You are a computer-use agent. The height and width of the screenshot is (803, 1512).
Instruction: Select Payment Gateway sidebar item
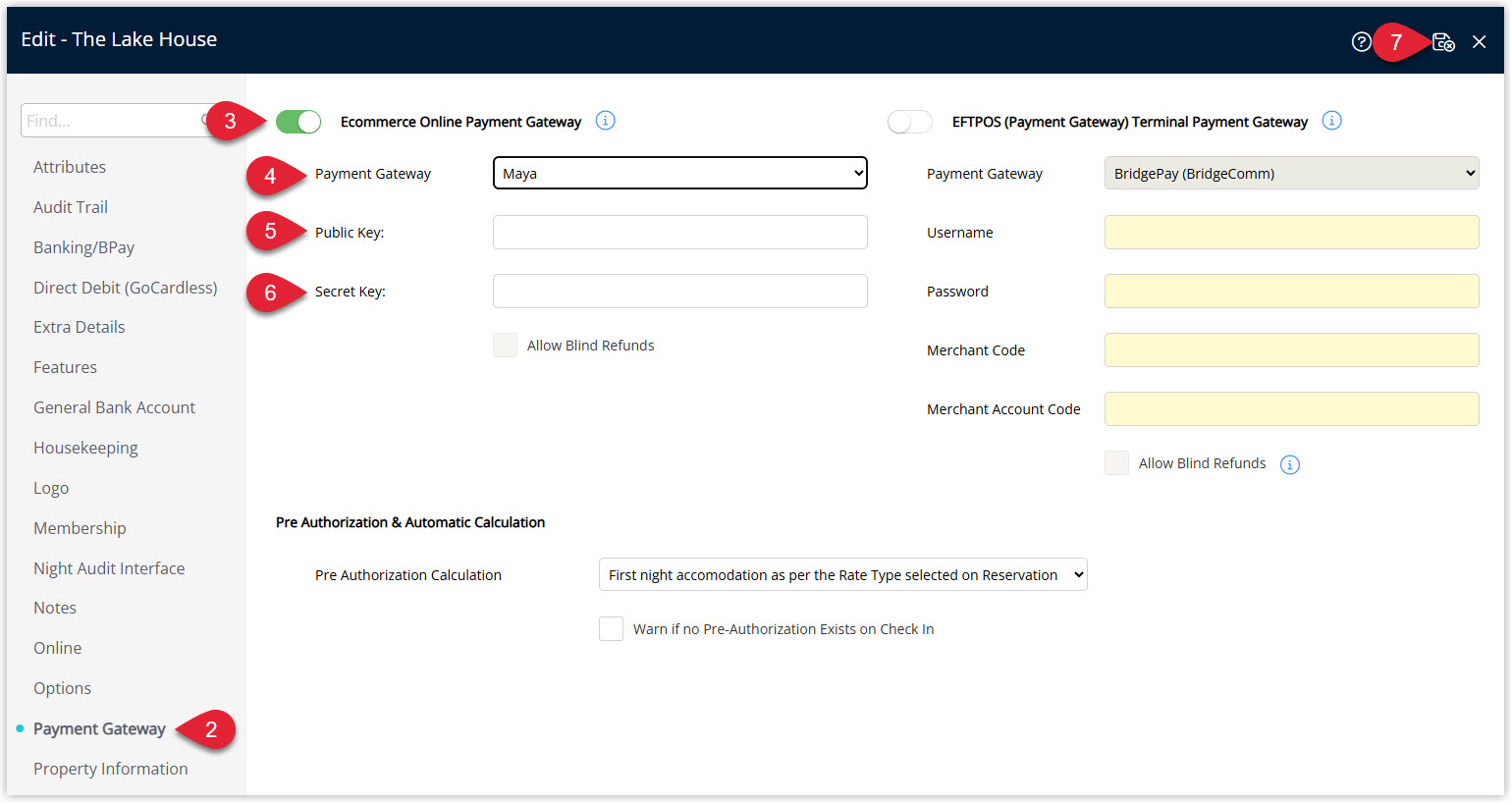pyautogui.click(x=99, y=728)
